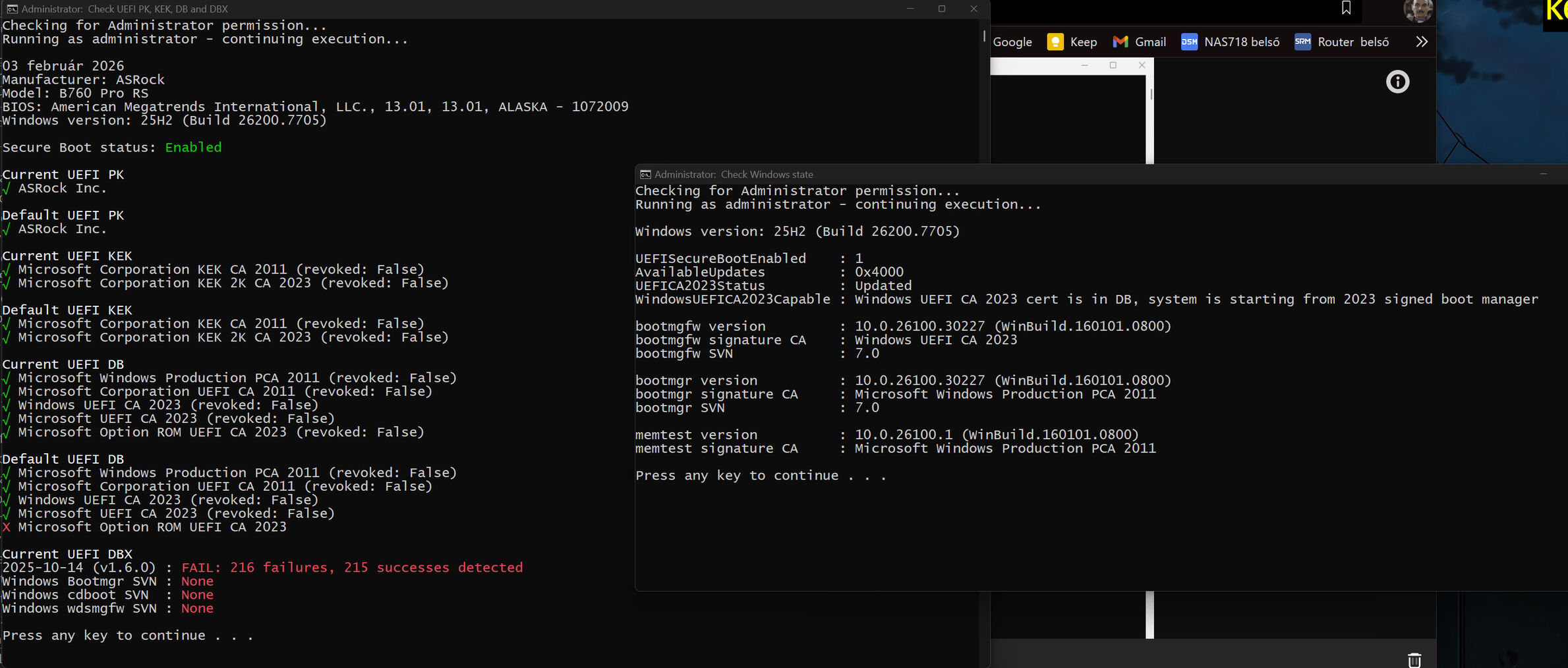Image resolution: width=1568 pixels, height=668 pixels.
Task: Click the 'Default UEFI KEK' heading
Action: tap(67, 310)
